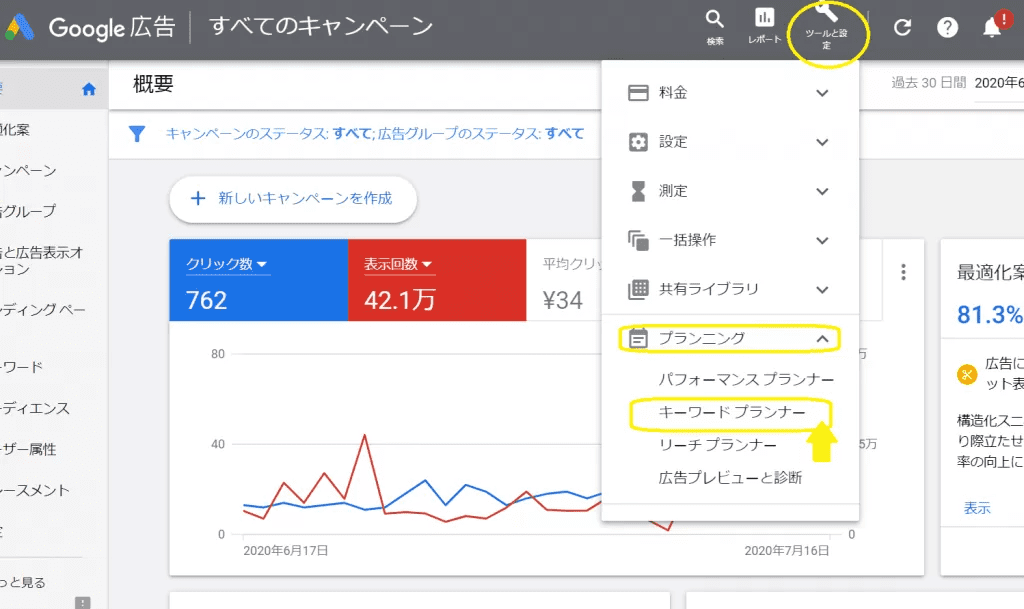Open the ツールと設定 wrench icon

pos(827,11)
